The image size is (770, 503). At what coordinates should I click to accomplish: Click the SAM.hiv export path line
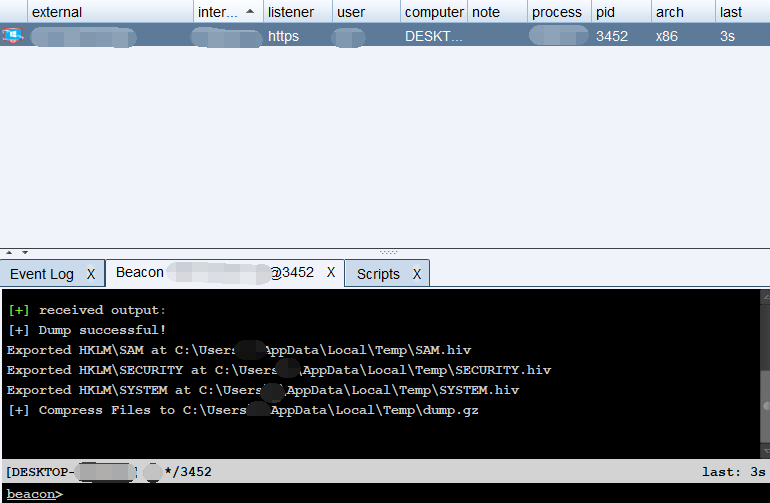click(x=239, y=350)
